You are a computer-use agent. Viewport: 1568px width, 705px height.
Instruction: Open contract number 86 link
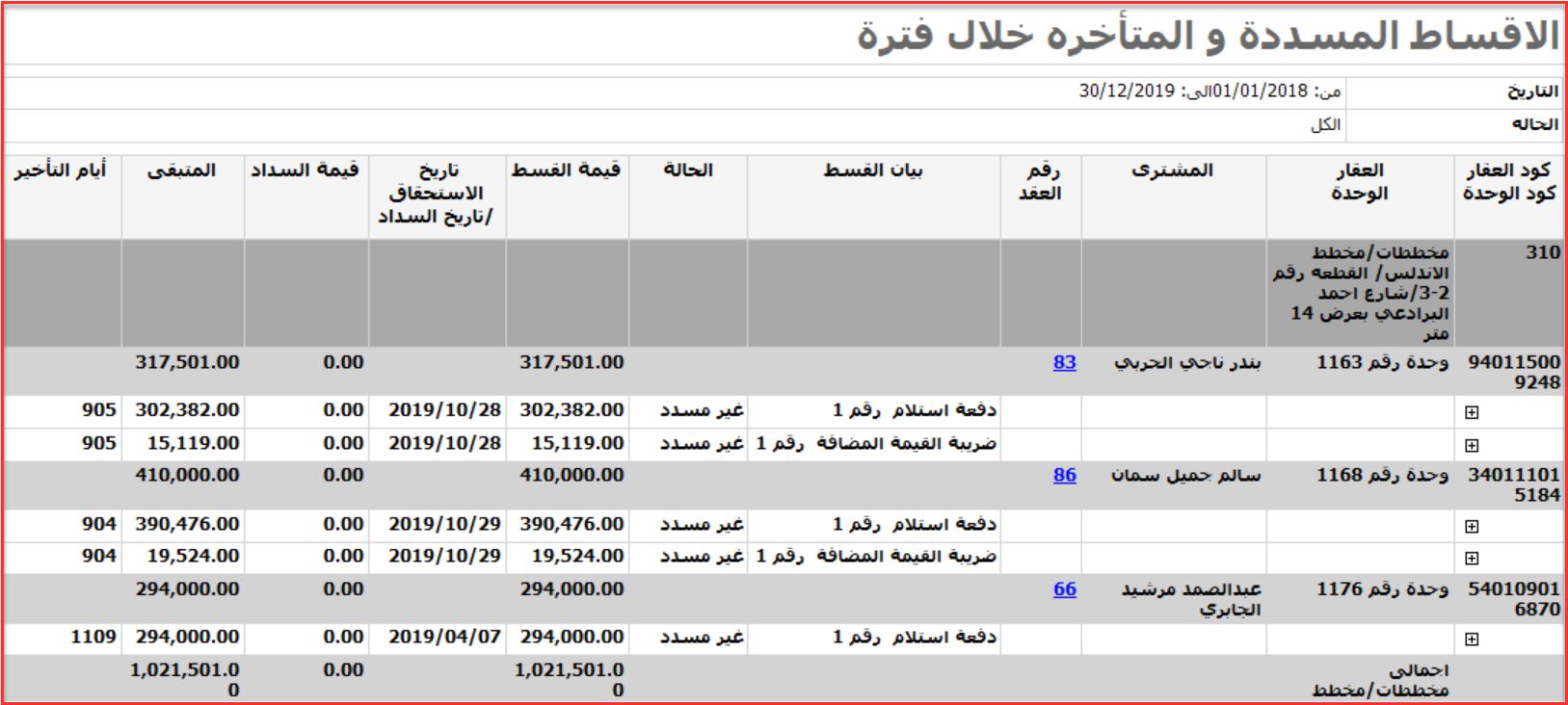(1064, 475)
